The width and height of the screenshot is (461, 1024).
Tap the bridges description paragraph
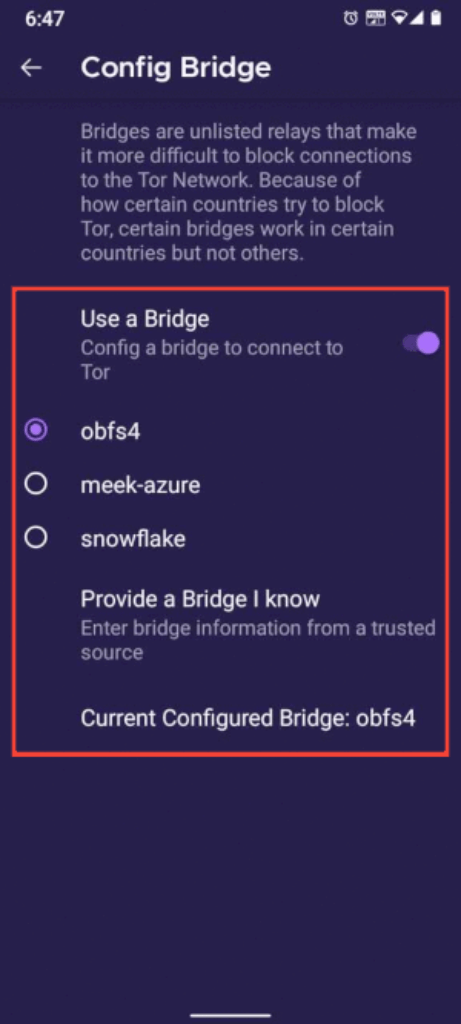[x=249, y=193]
